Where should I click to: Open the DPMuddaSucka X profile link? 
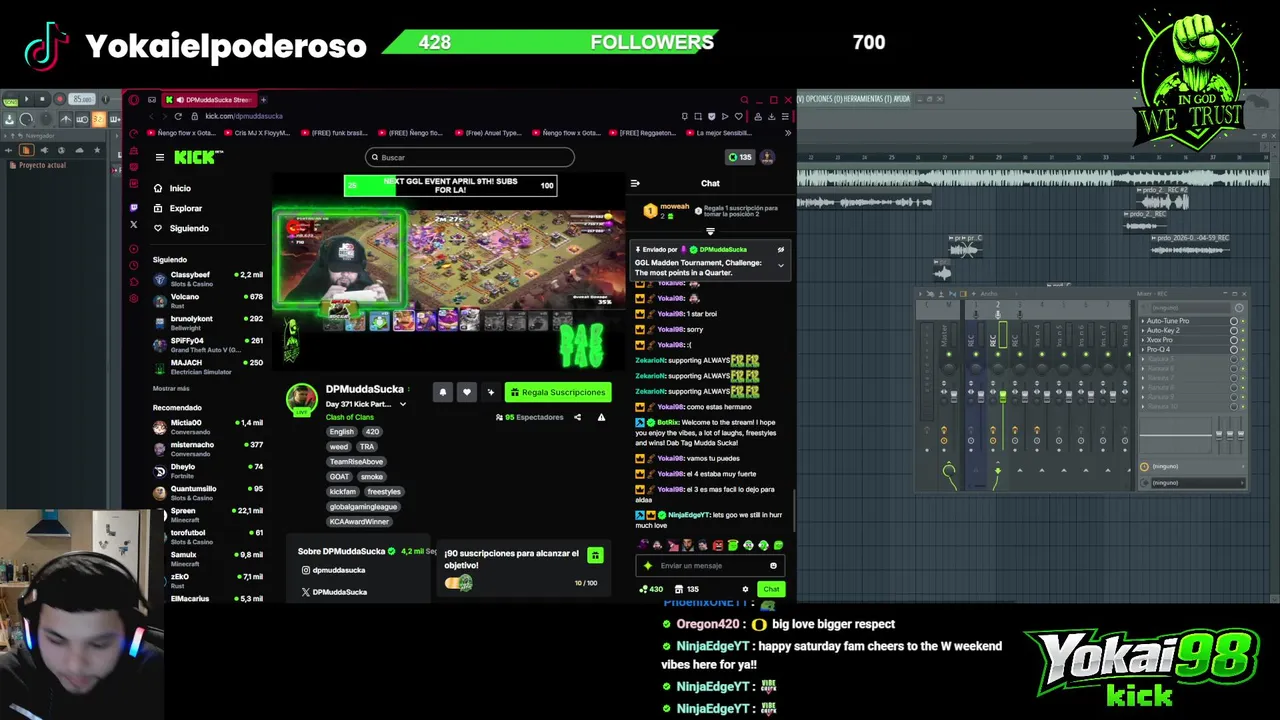pyautogui.click(x=334, y=592)
